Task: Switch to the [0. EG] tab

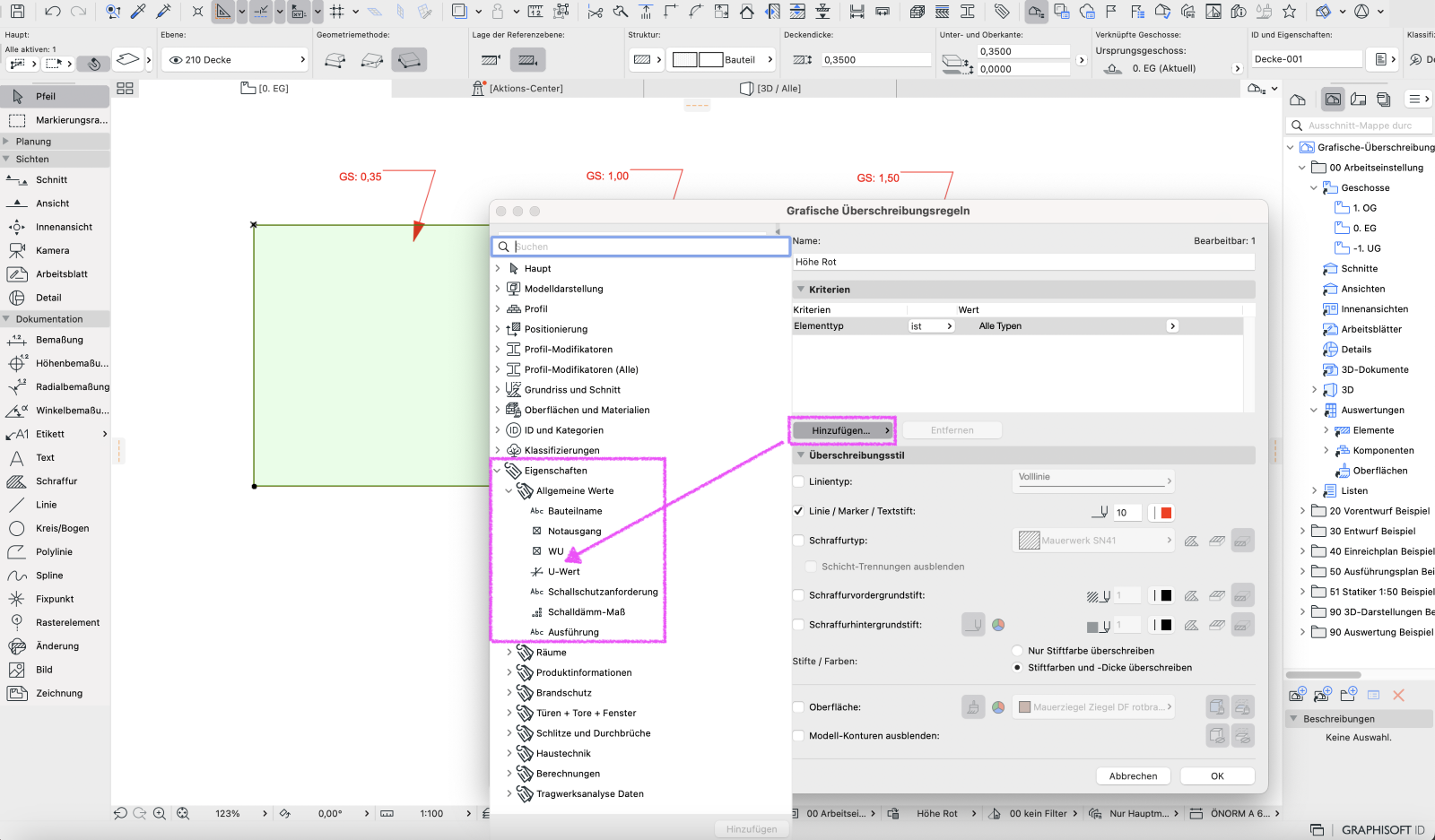Action: 265,89
